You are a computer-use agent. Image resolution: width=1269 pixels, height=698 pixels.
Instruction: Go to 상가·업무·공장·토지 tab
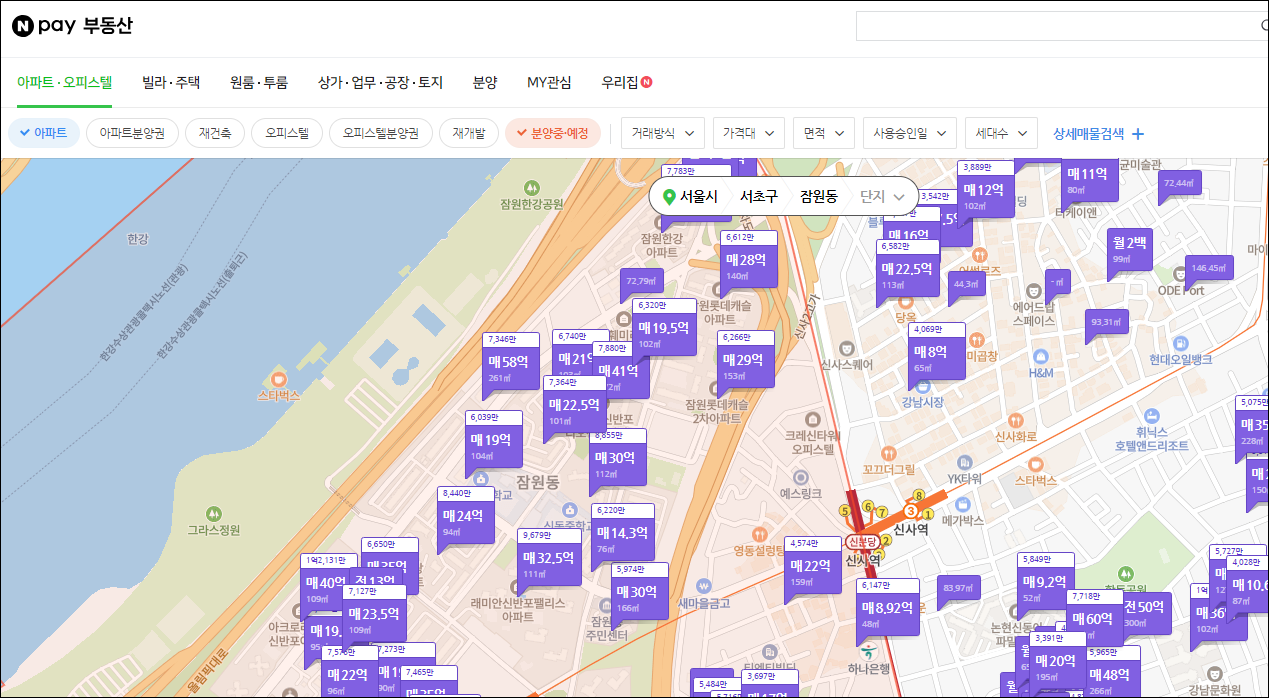[x=380, y=83]
